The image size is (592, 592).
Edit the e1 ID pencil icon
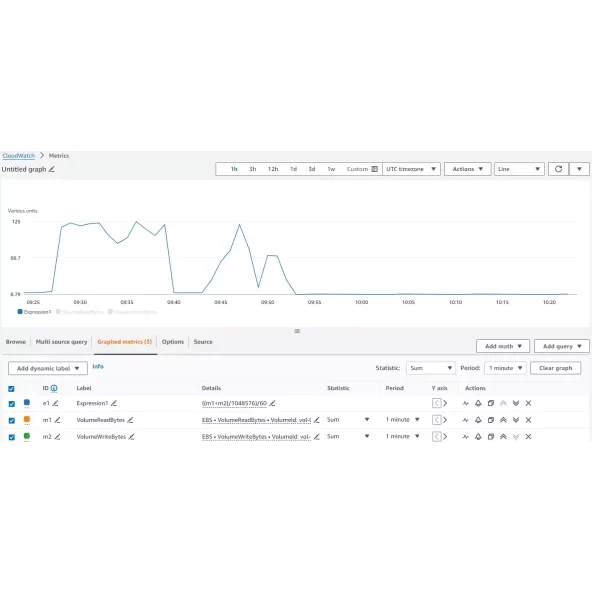pos(55,403)
